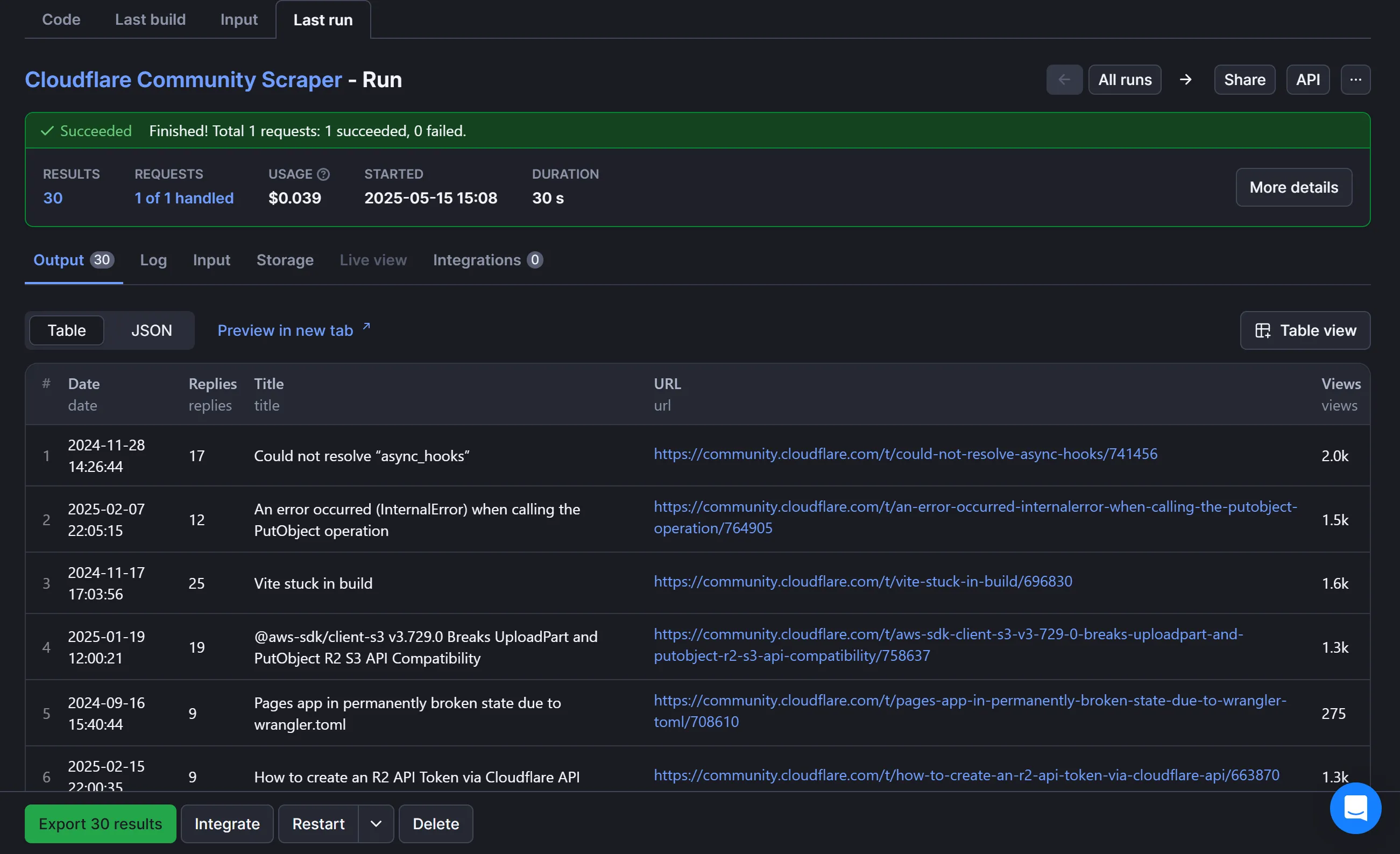This screenshot has width=1400, height=854.
Task: Click the Date column header
Action: 83,384
